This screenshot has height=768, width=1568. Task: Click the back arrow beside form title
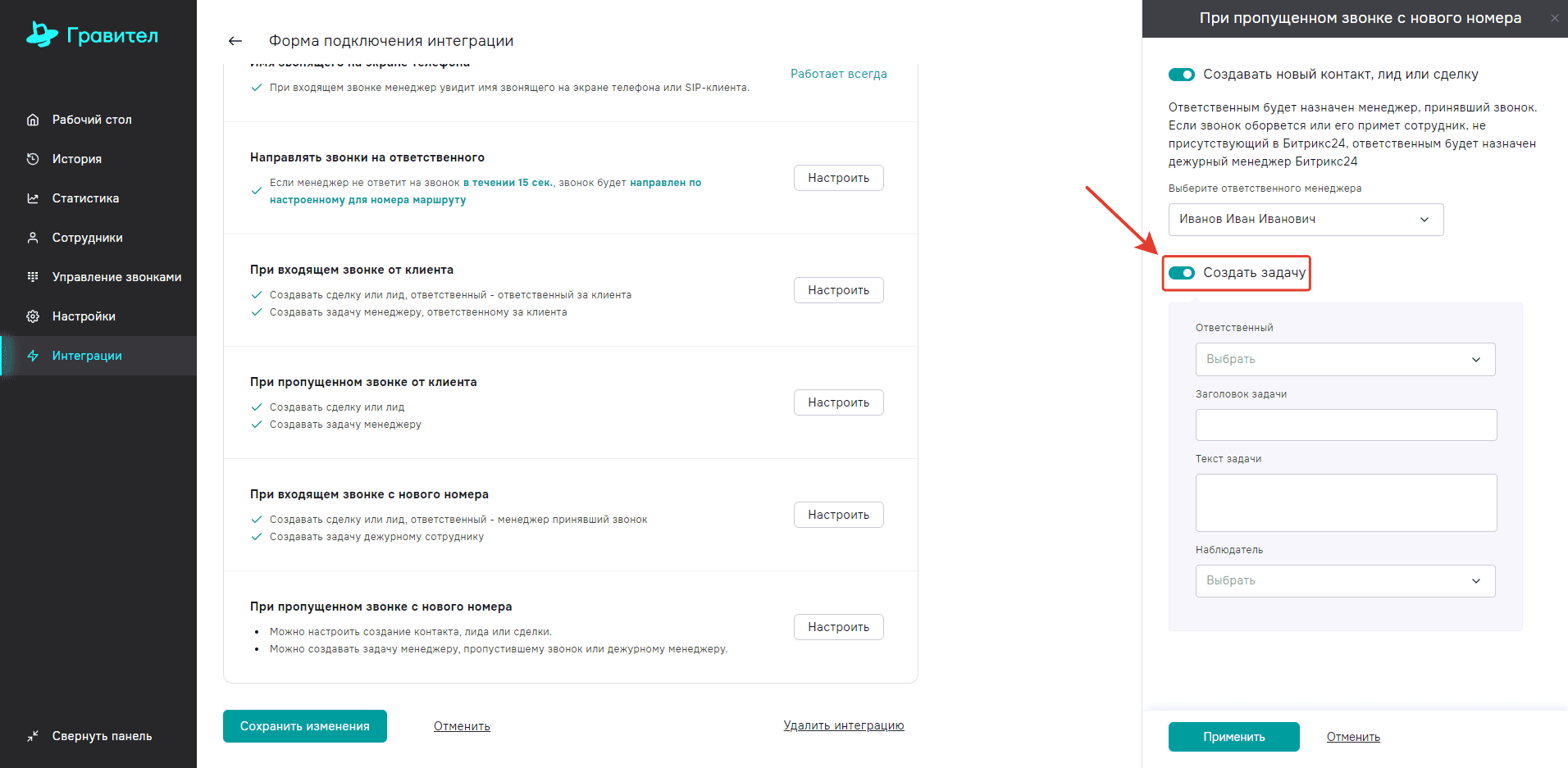[235, 41]
